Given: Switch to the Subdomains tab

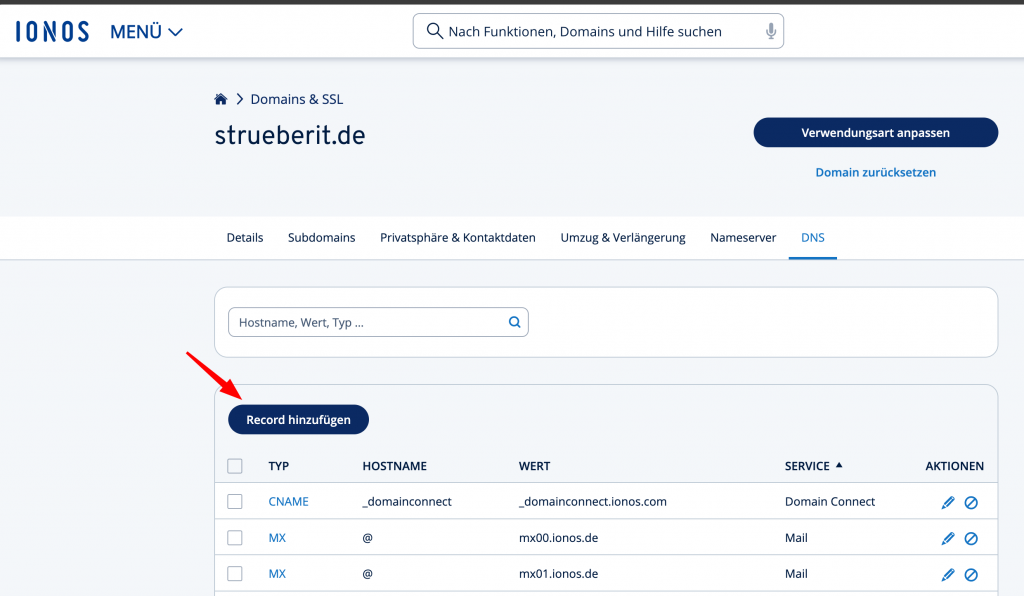Looking at the screenshot, I should click(x=321, y=238).
